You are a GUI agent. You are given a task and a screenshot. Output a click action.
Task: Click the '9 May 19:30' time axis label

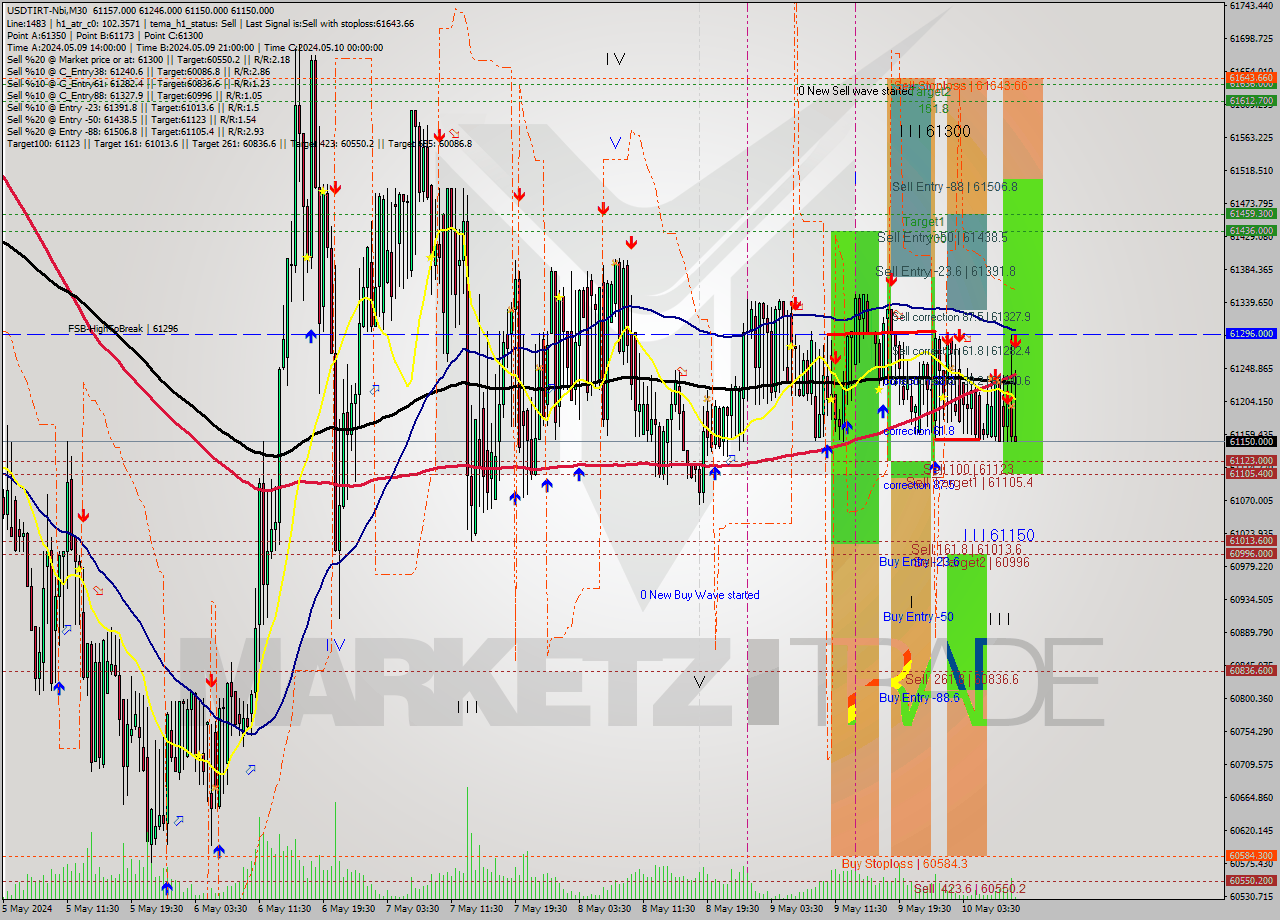925,909
